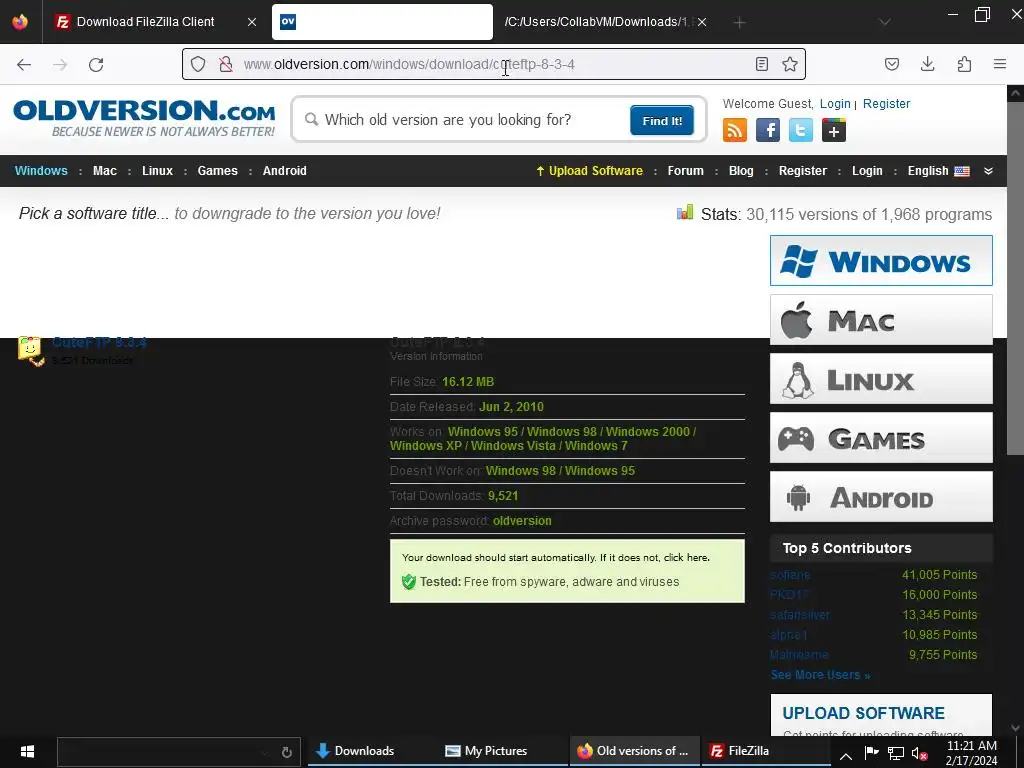The width and height of the screenshot is (1024, 768).
Task: Follow the Register link beside Welcome Guest
Action: (x=886, y=103)
